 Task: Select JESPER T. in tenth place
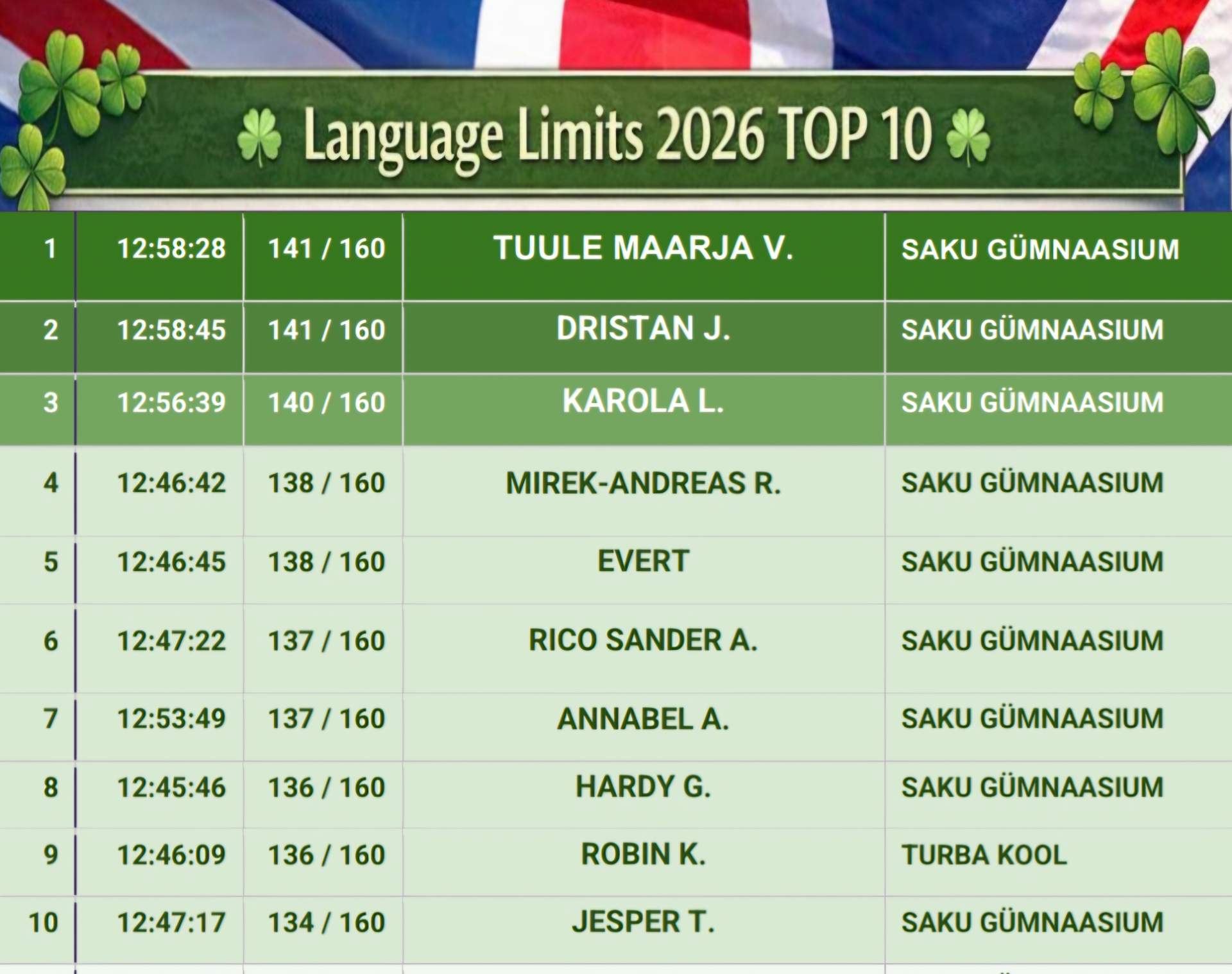pyautogui.click(x=643, y=923)
